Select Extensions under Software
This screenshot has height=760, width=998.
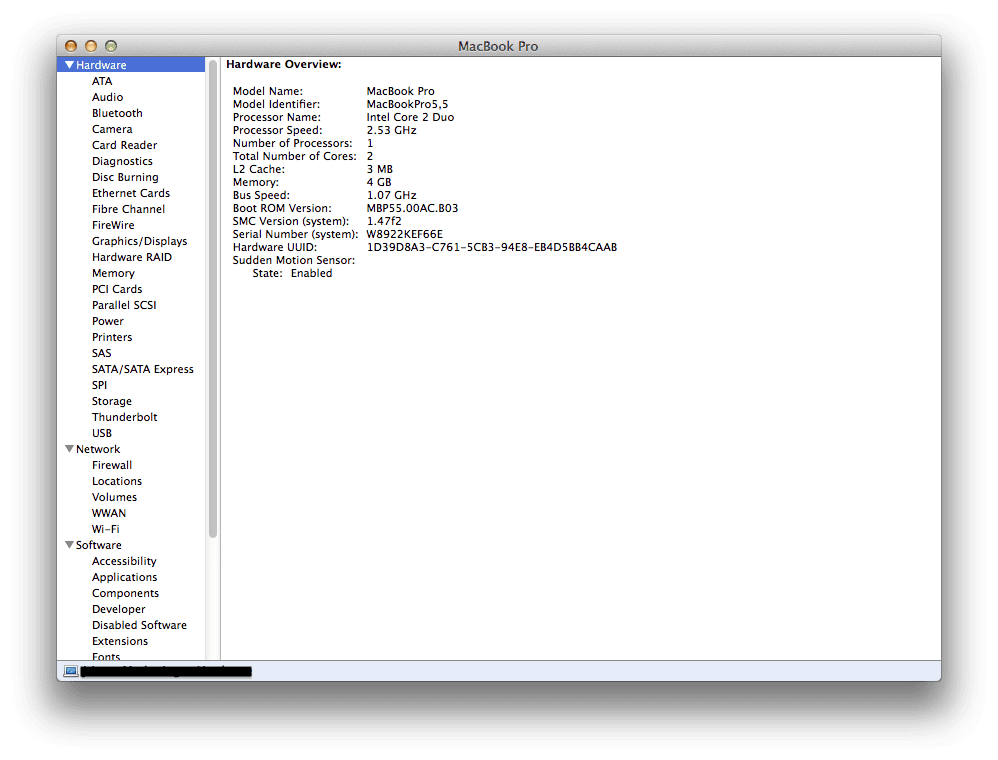pyautogui.click(x=120, y=641)
